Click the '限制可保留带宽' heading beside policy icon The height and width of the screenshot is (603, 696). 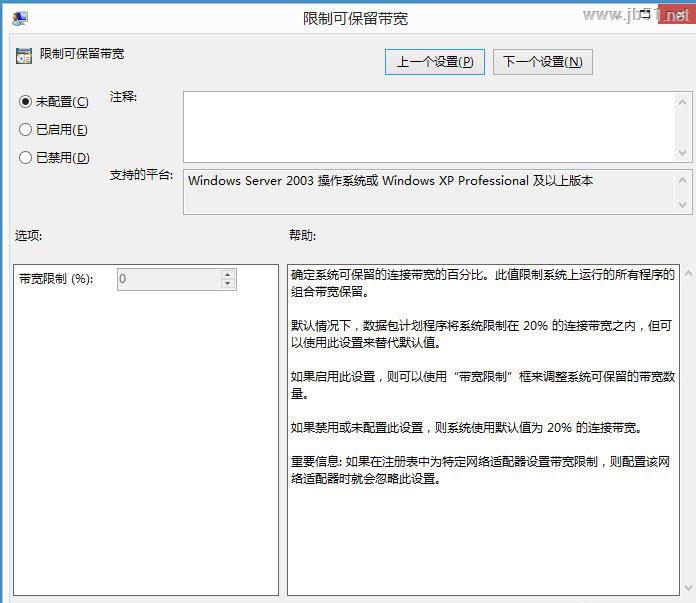82,54
